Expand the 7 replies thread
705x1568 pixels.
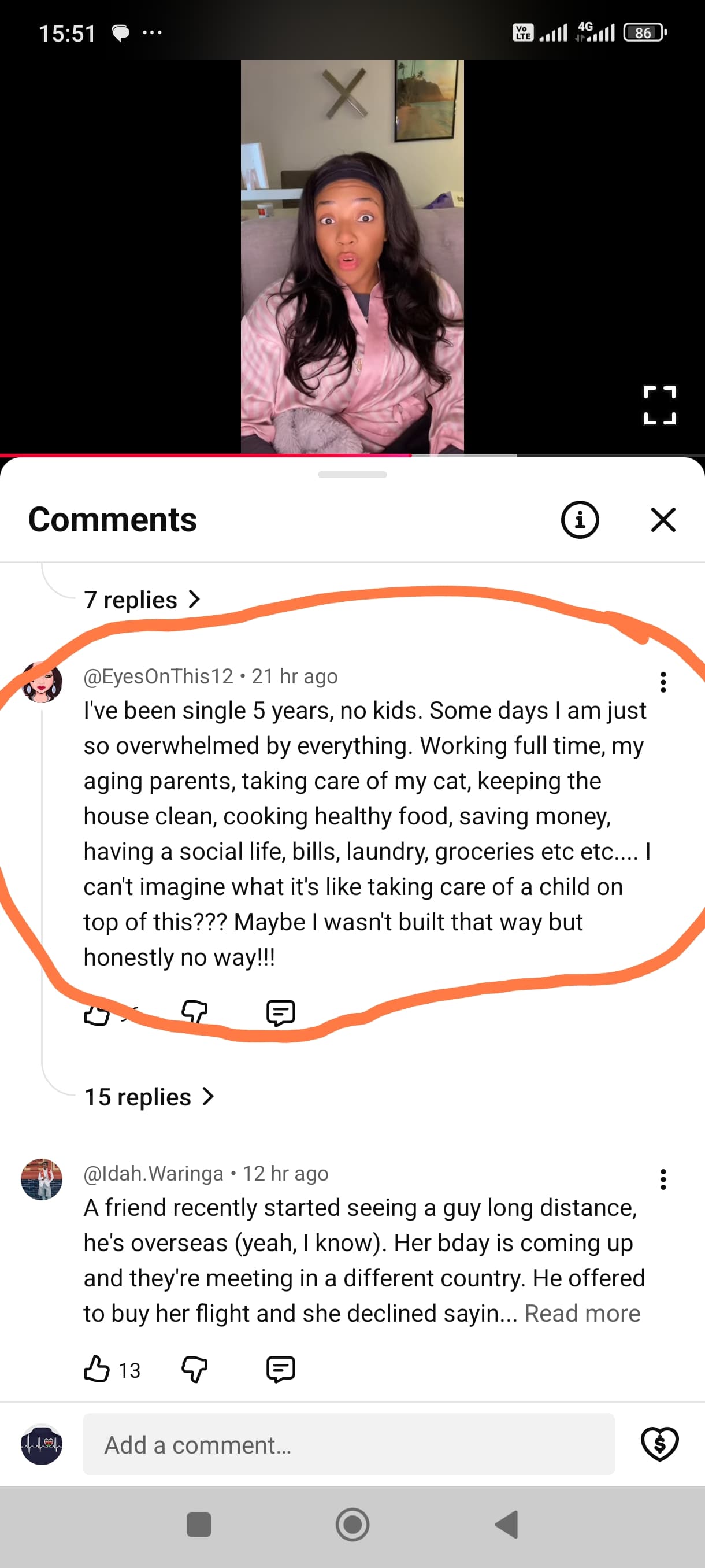point(142,600)
